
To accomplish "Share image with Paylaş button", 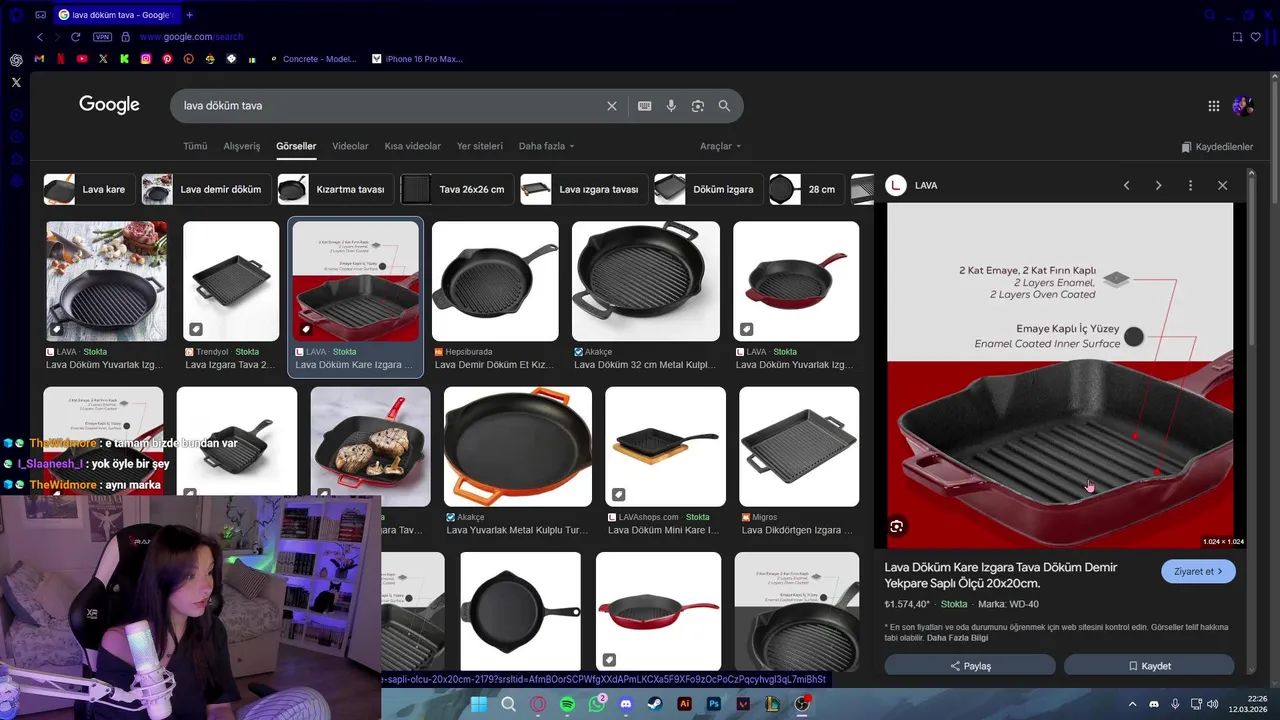I will pos(970,666).
